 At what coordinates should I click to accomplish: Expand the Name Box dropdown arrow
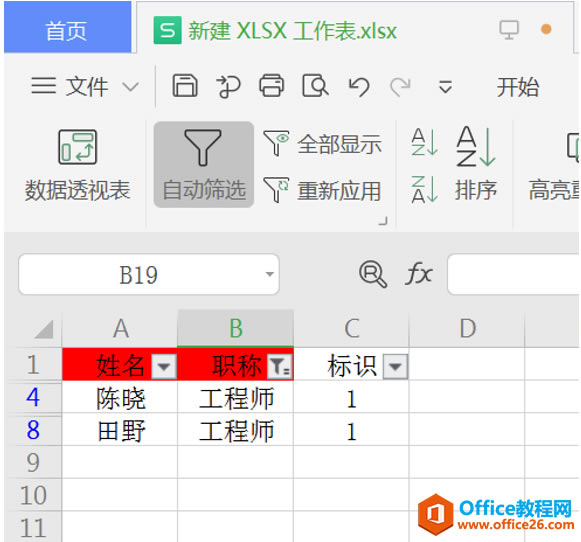click(269, 275)
